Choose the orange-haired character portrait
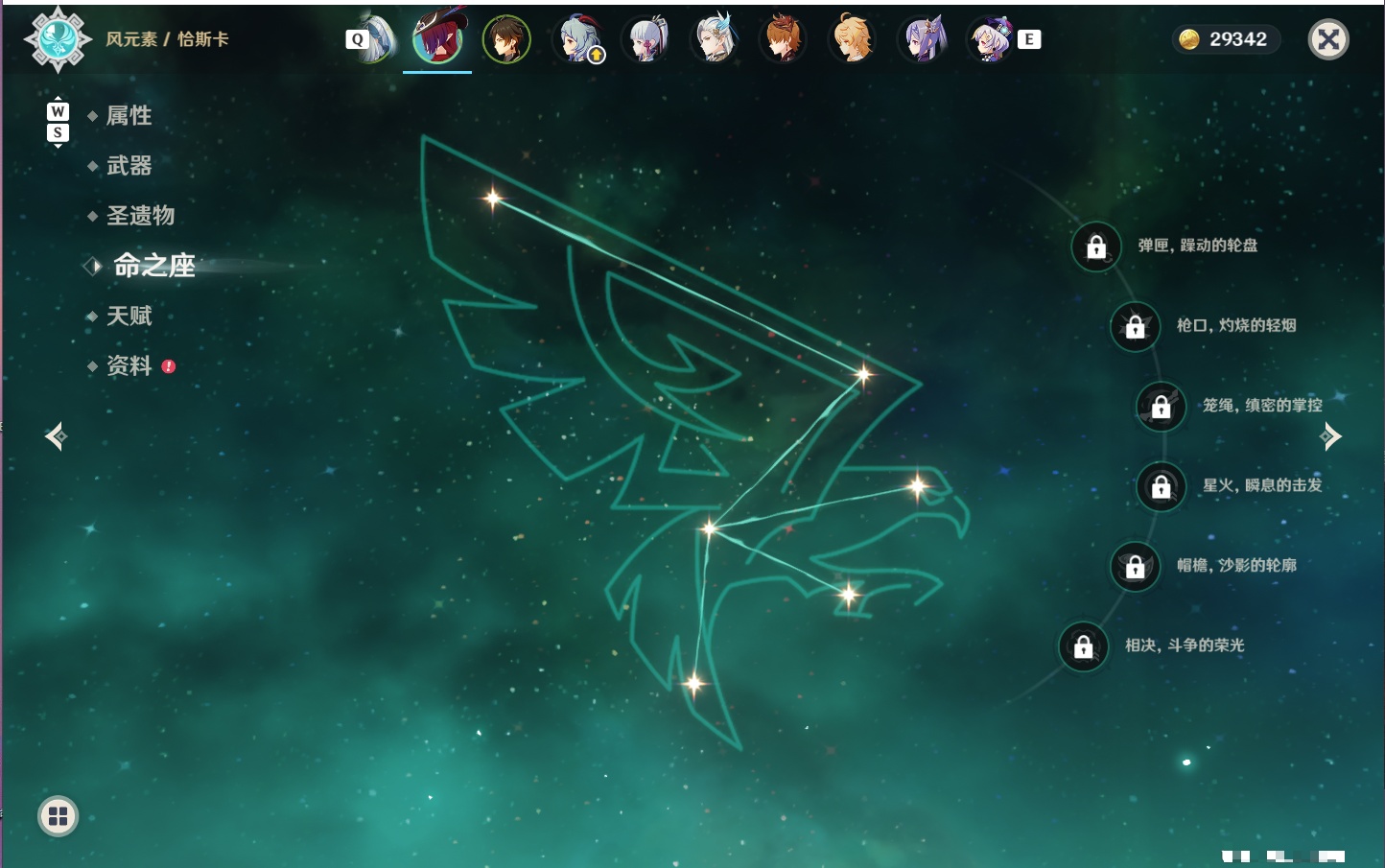 coord(783,39)
